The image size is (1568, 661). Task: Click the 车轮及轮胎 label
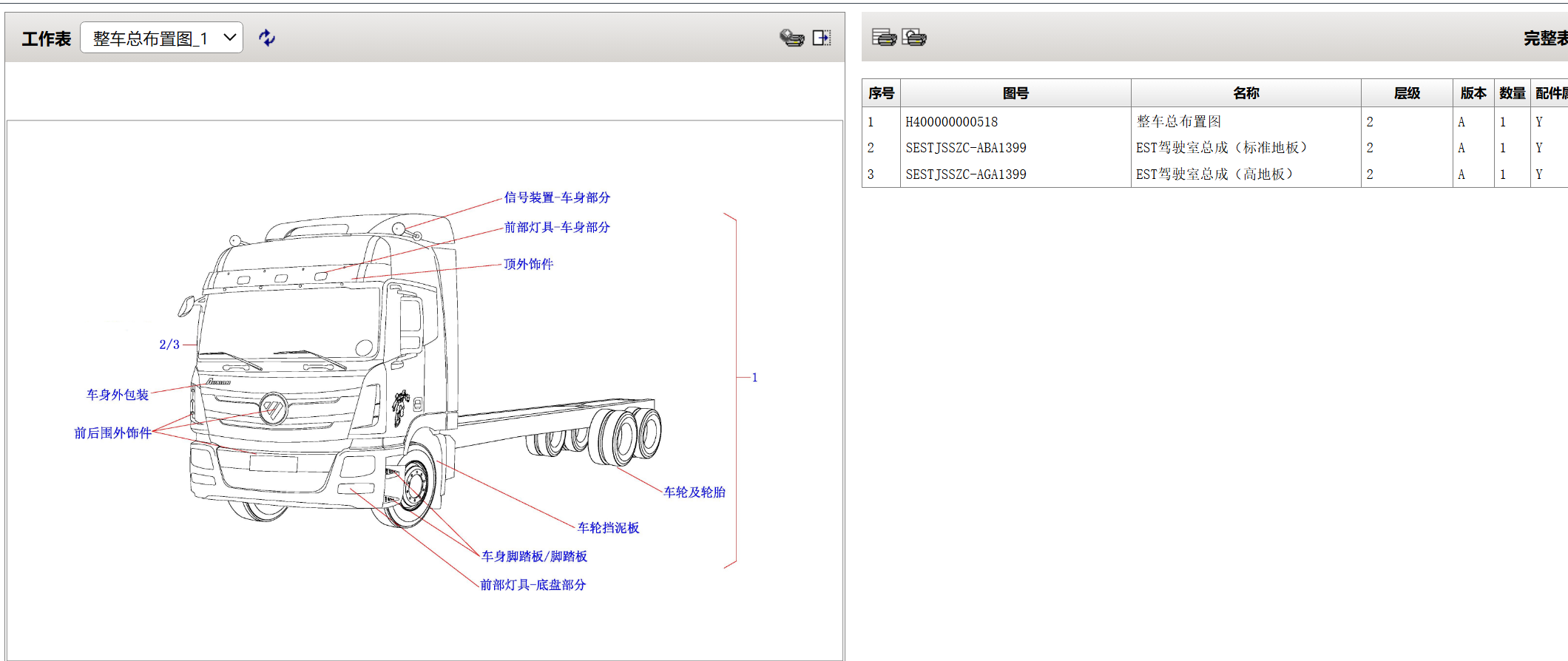click(x=694, y=492)
